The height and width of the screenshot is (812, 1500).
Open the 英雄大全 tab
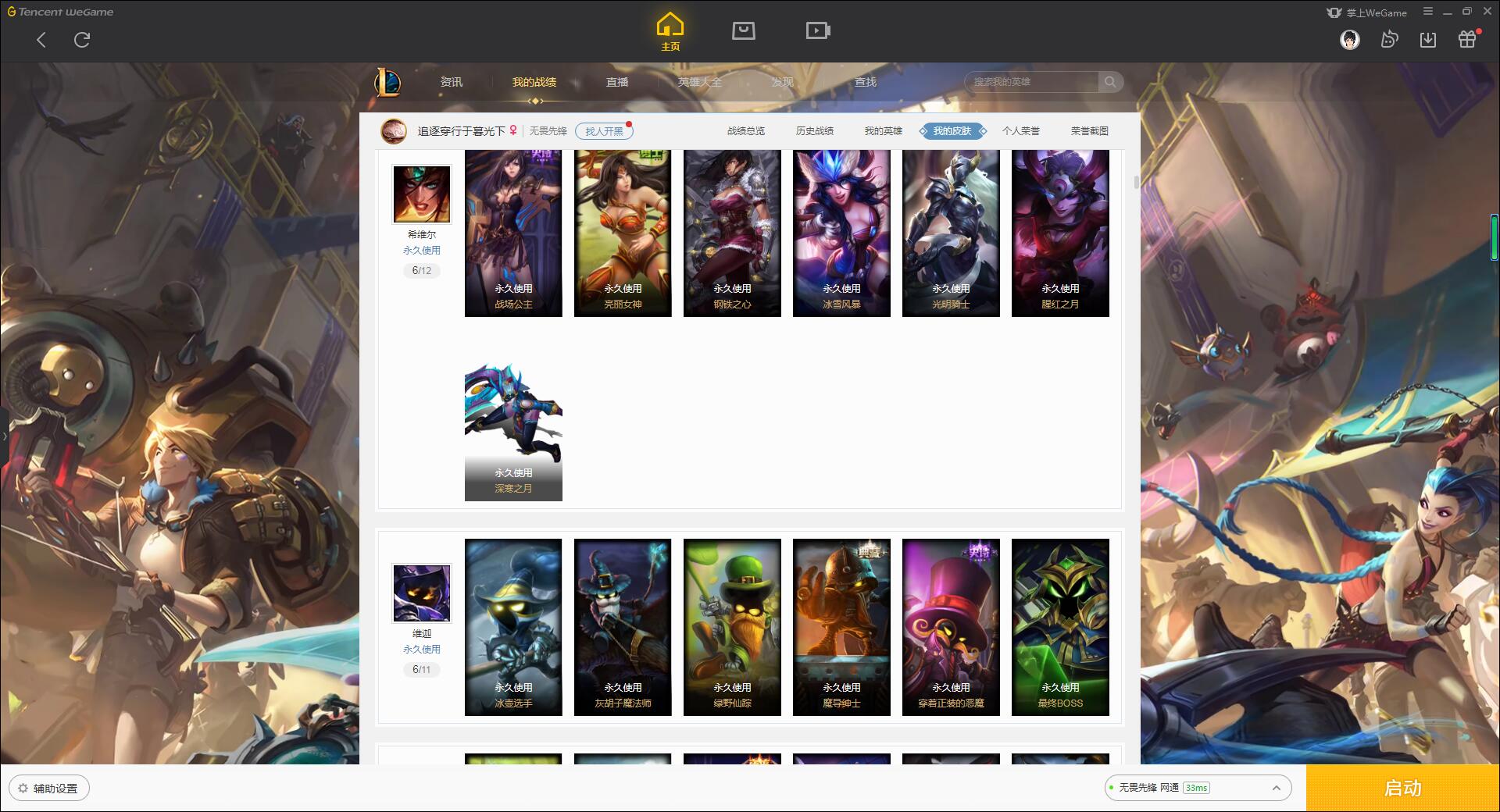click(700, 82)
